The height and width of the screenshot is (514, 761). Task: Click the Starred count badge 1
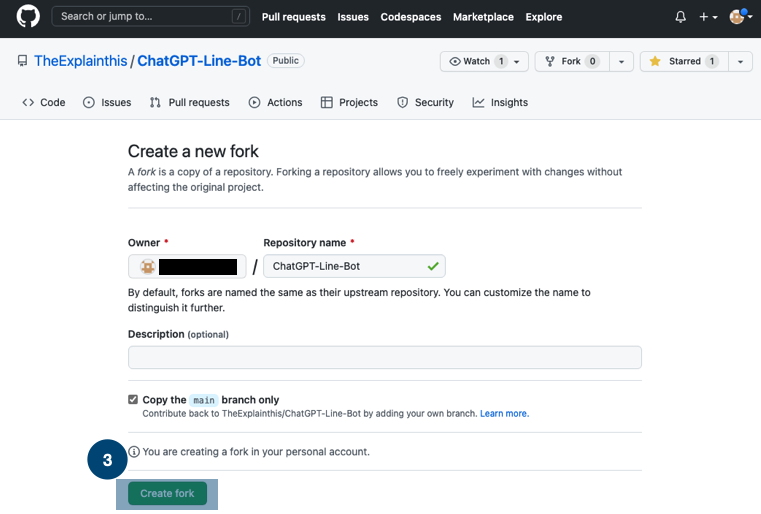(x=712, y=62)
